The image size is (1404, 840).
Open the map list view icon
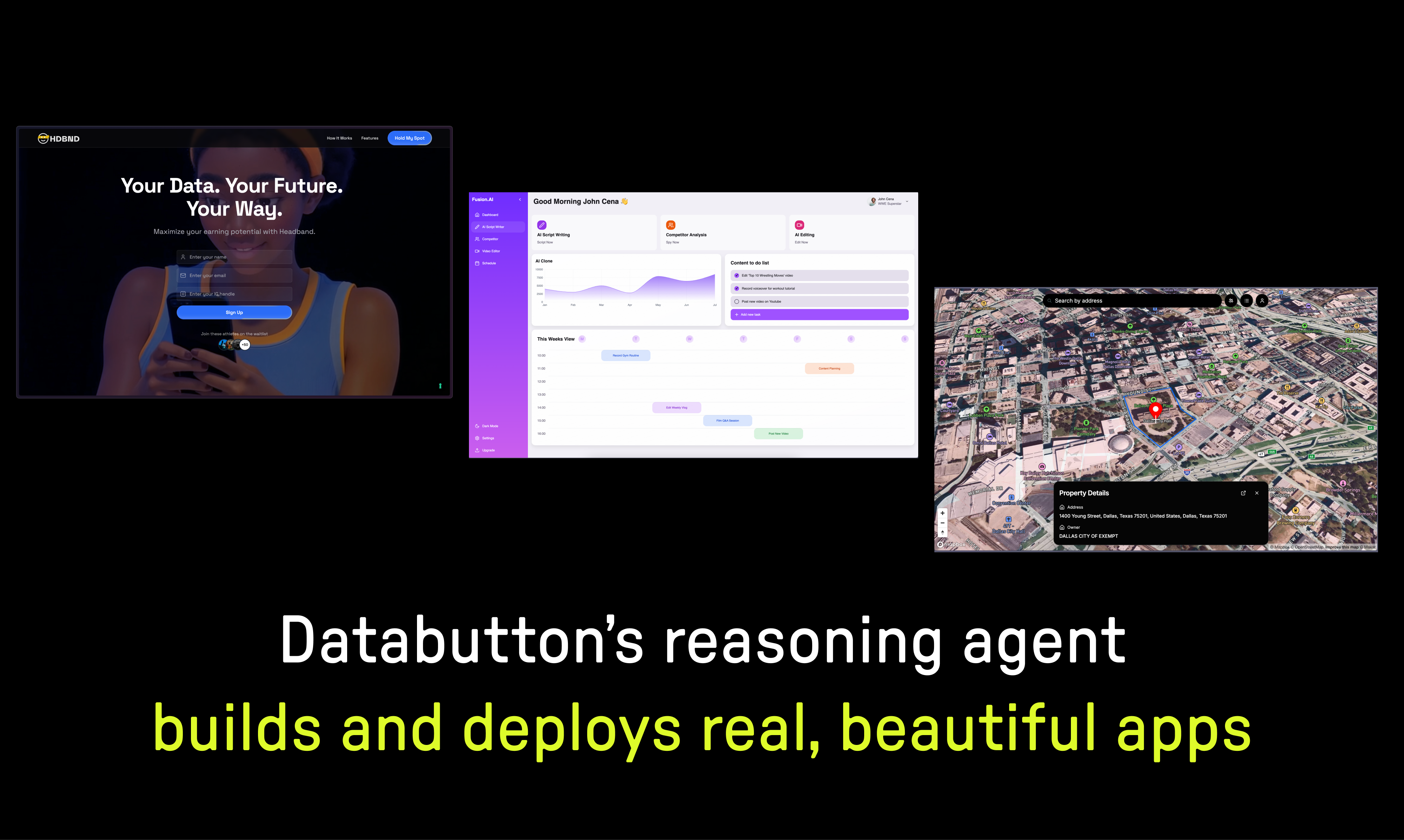(x=1246, y=301)
